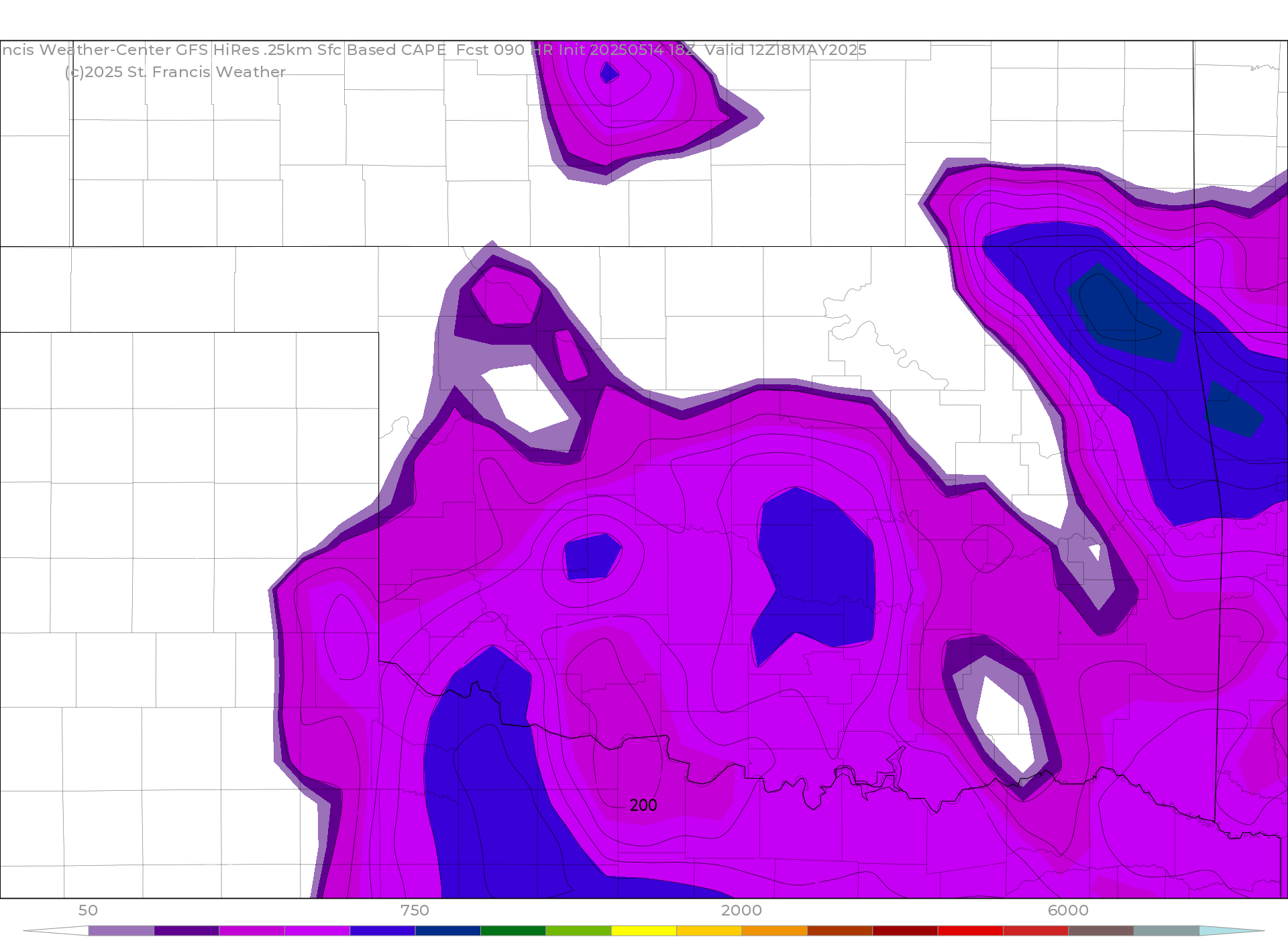
Task: Click the light blue arrow at legend's end
Action: point(1232,930)
